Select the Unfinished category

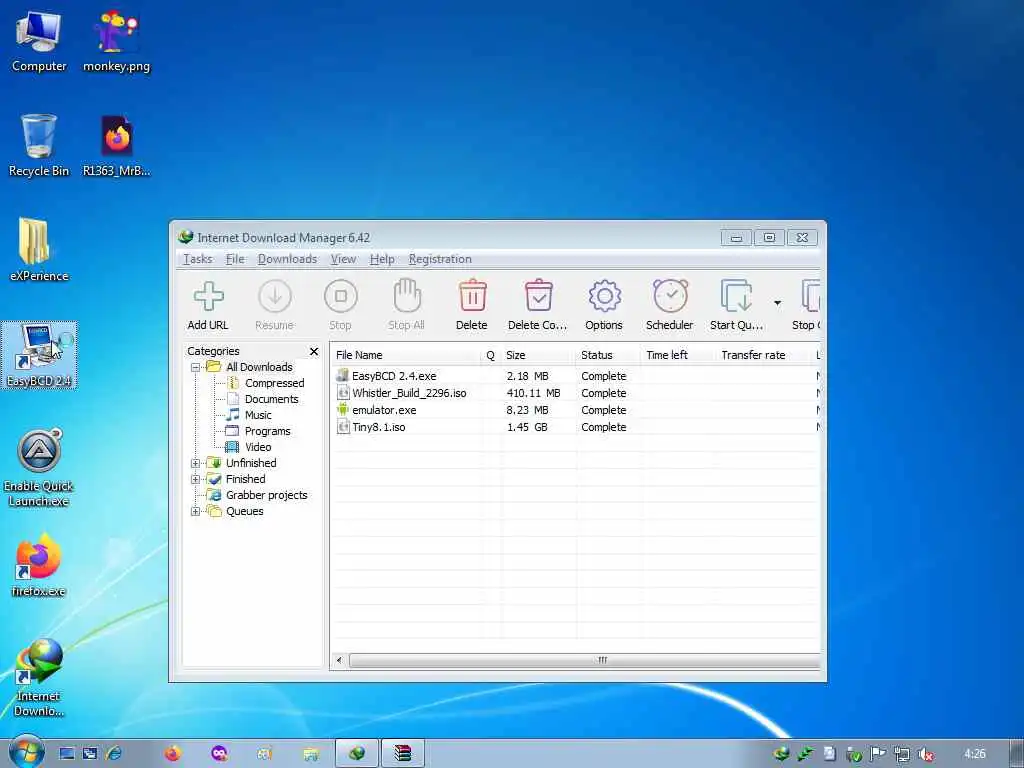coord(251,463)
